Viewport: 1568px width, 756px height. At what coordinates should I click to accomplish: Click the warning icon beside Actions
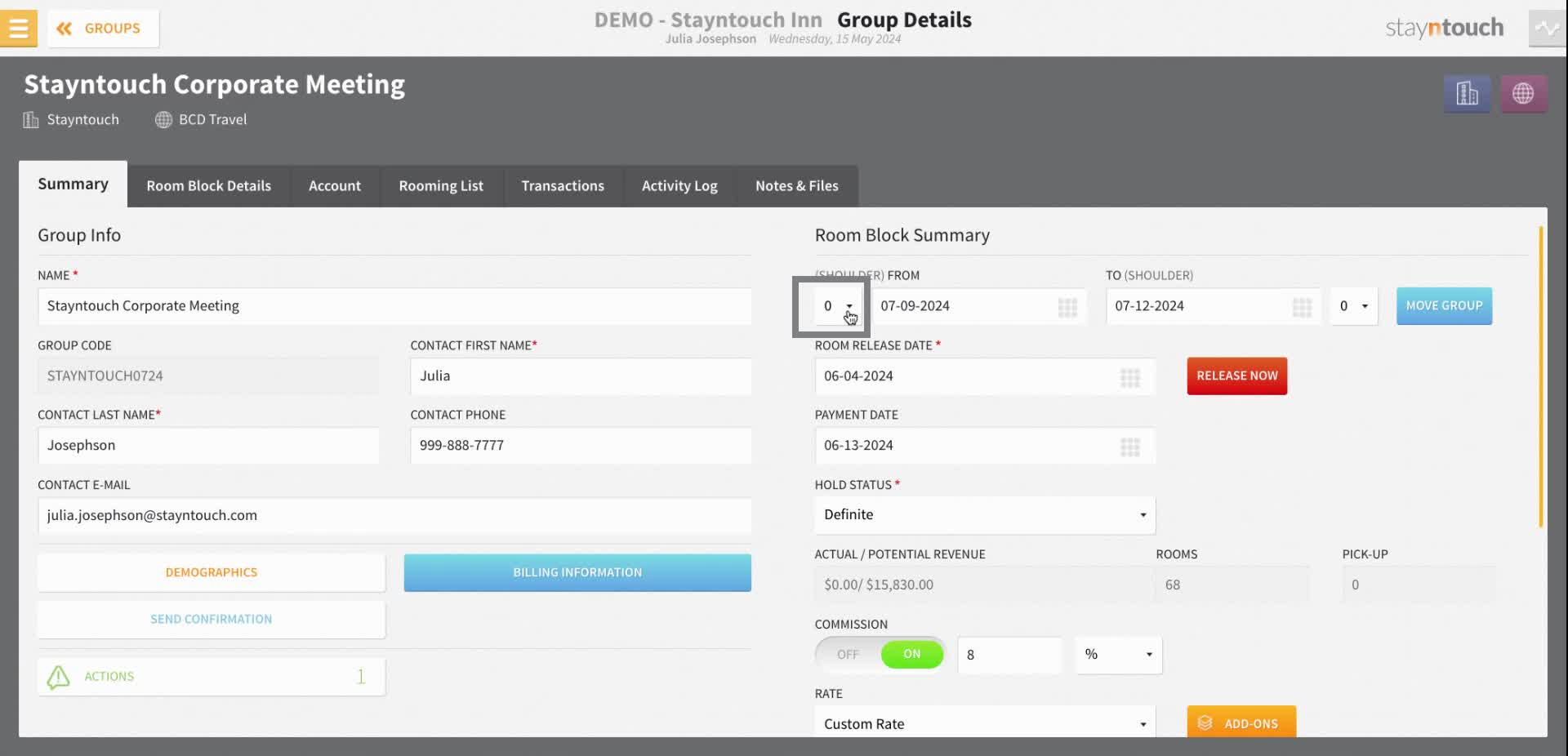(x=58, y=677)
